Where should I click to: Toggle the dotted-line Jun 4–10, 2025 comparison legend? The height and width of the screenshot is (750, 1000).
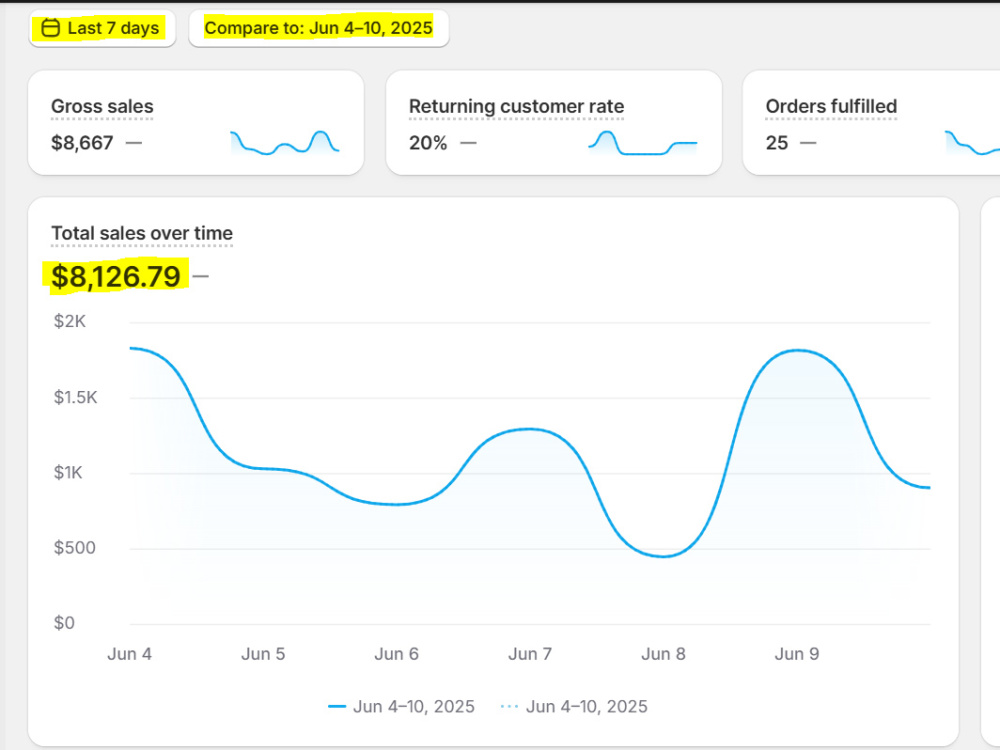pos(574,707)
